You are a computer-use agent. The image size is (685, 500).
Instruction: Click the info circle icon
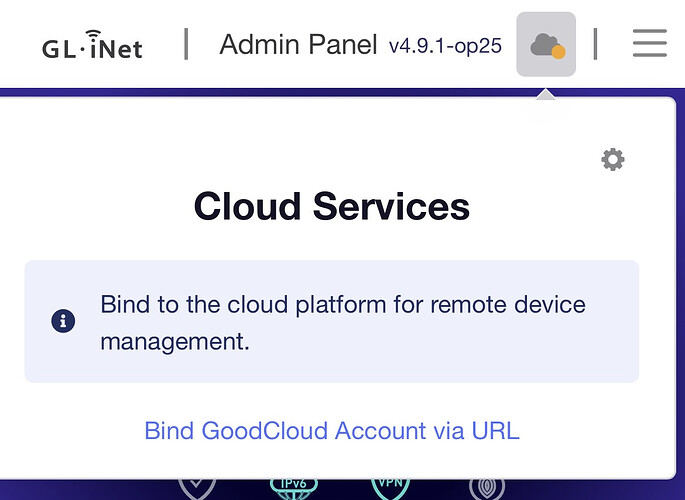tap(63, 321)
